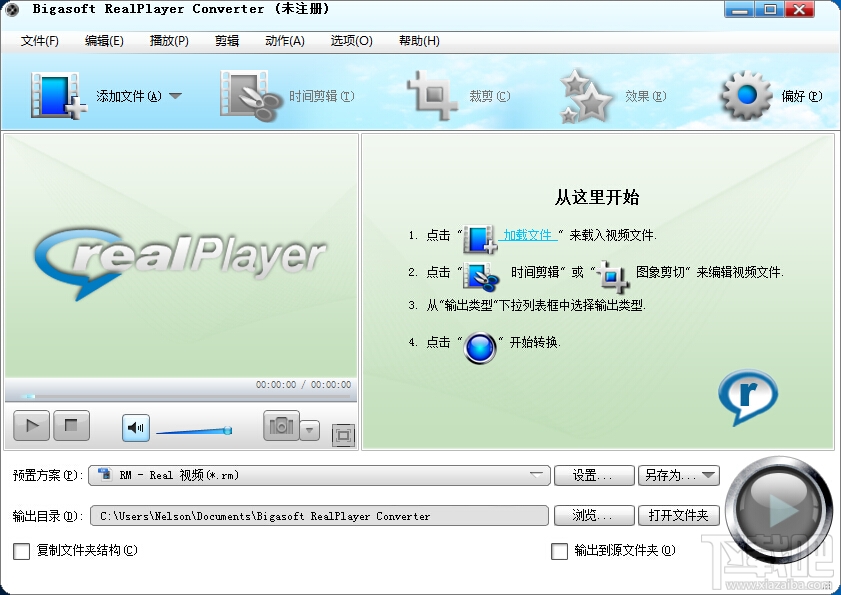Image resolution: width=841 pixels, height=595 pixels.
Task: Open the effects stars icon
Action: click(x=585, y=97)
